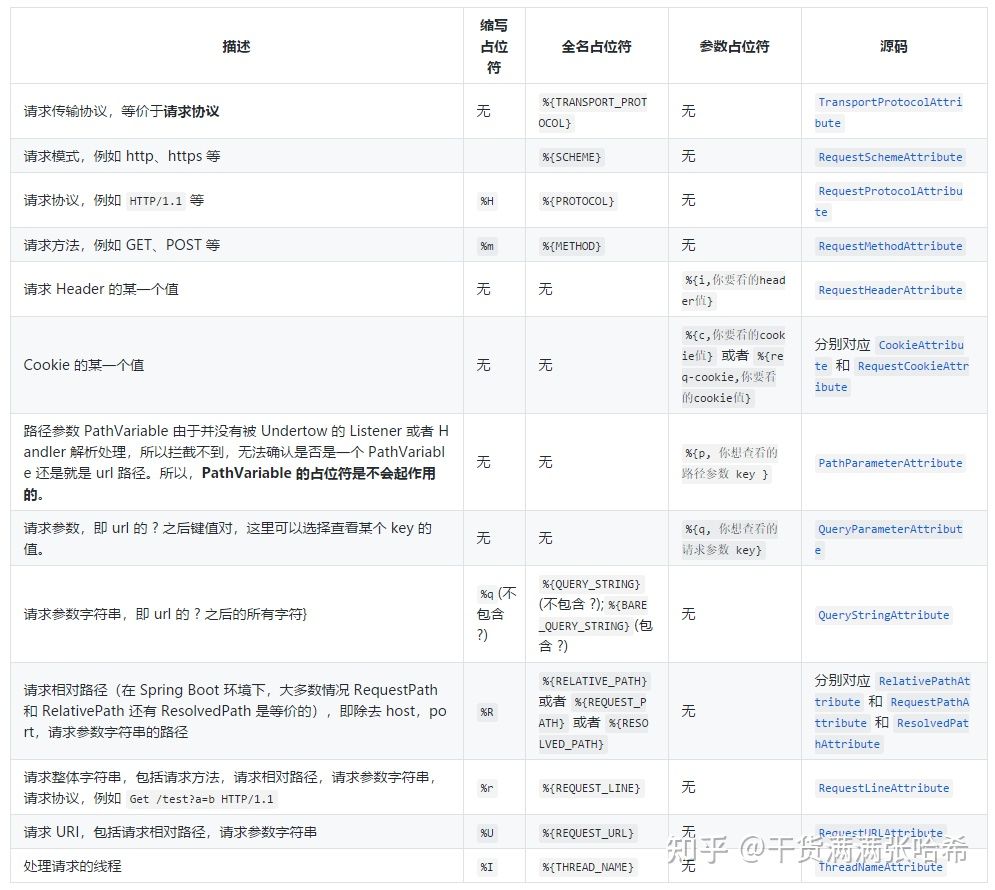Viewport: 995px width, 890px height.
Task: Select the 源码 column header
Action: tap(893, 46)
